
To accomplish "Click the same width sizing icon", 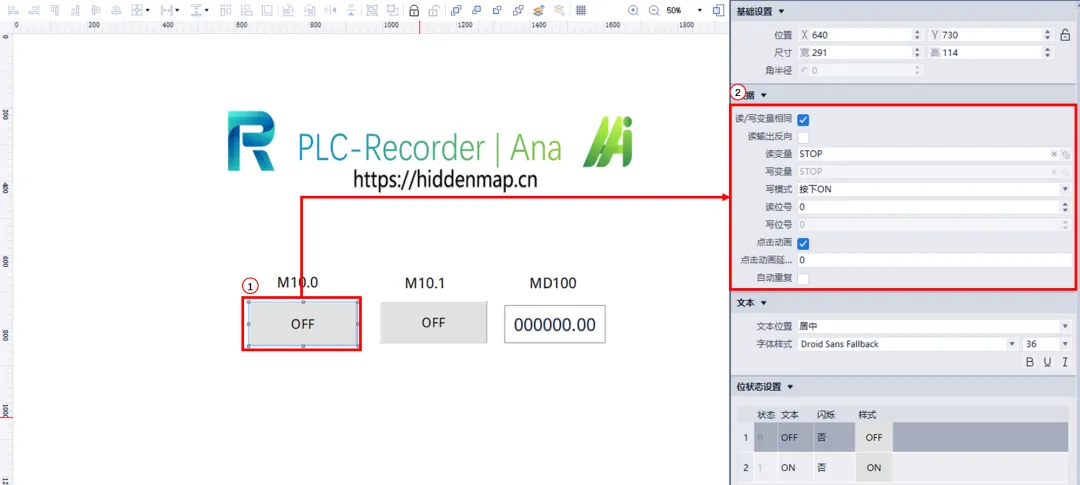I will pos(226,10).
